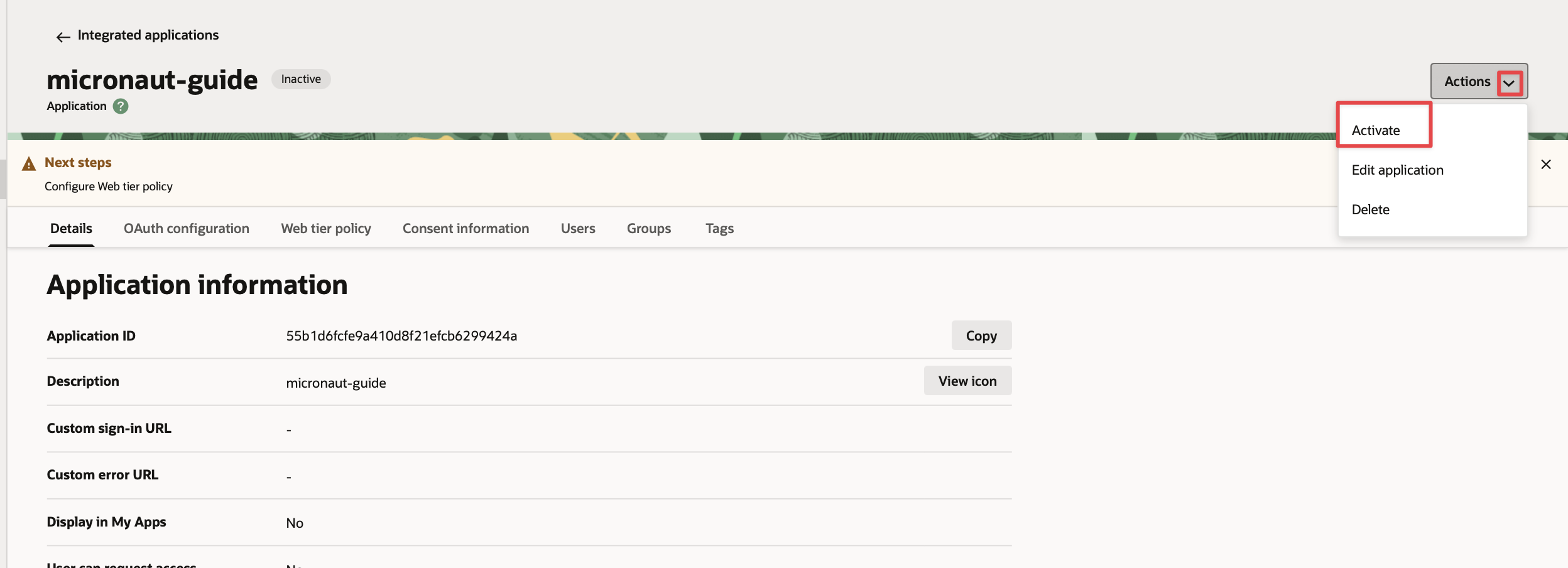Screen dimensions: 1568x568
Task: Select Activate from the Actions menu
Action: (1376, 131)
